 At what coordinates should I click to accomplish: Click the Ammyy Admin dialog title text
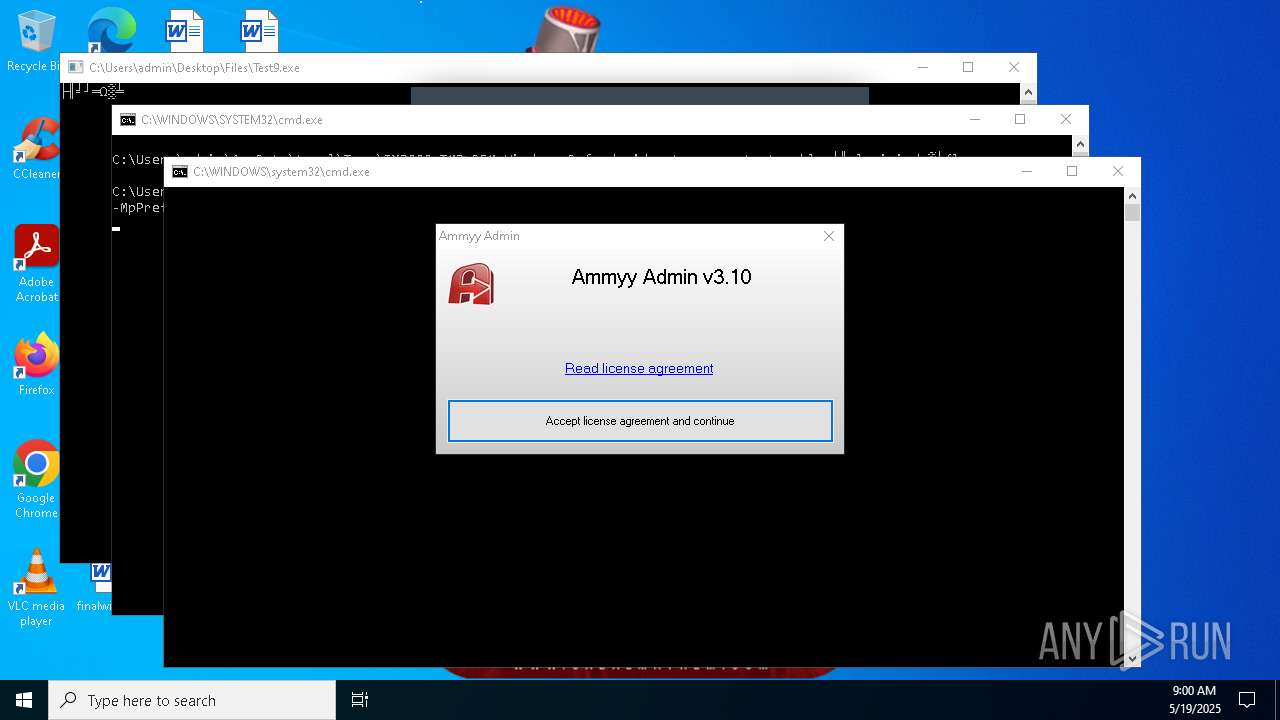click(479, 236)
